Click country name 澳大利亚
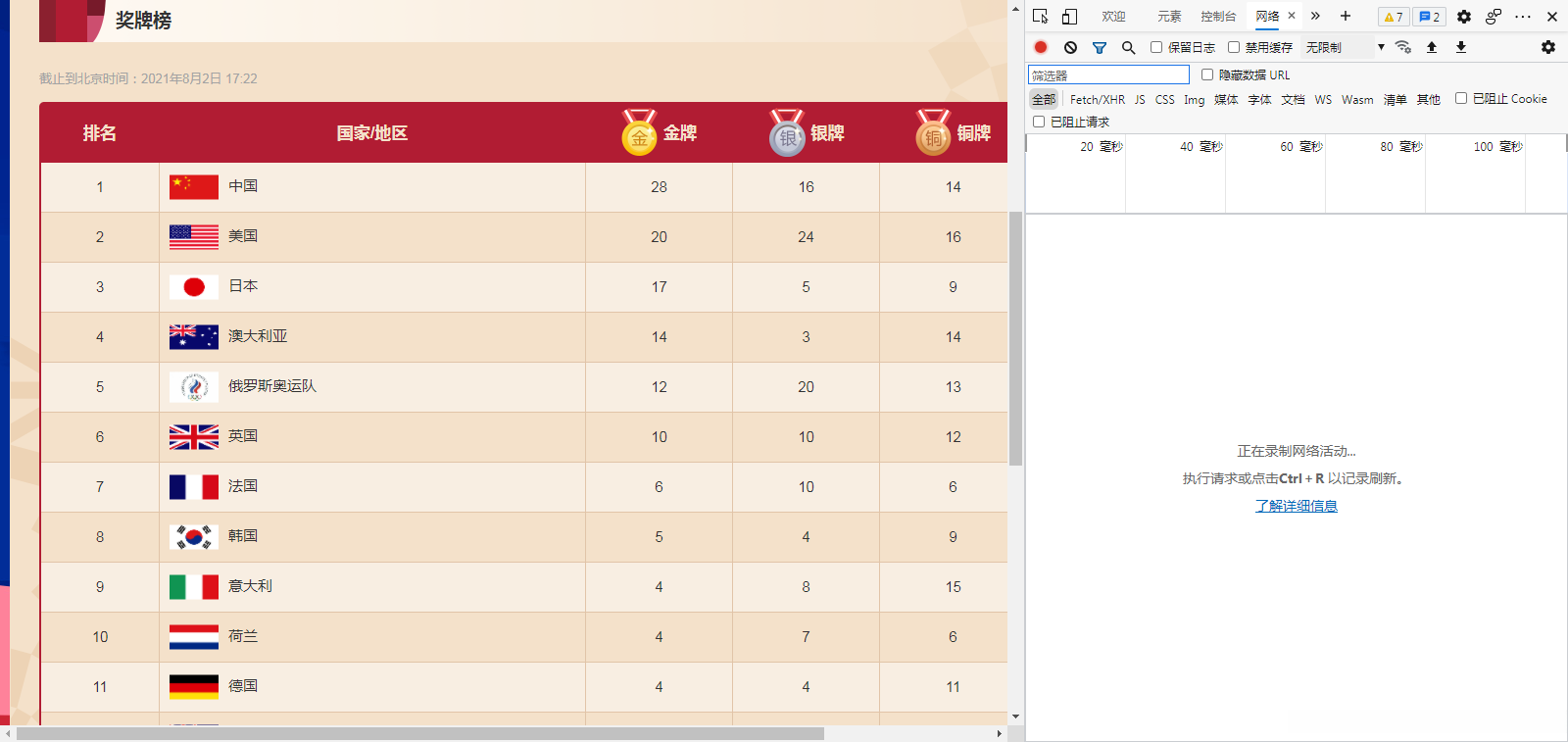This screenshot has width=1568, height=742. (258, 336)
